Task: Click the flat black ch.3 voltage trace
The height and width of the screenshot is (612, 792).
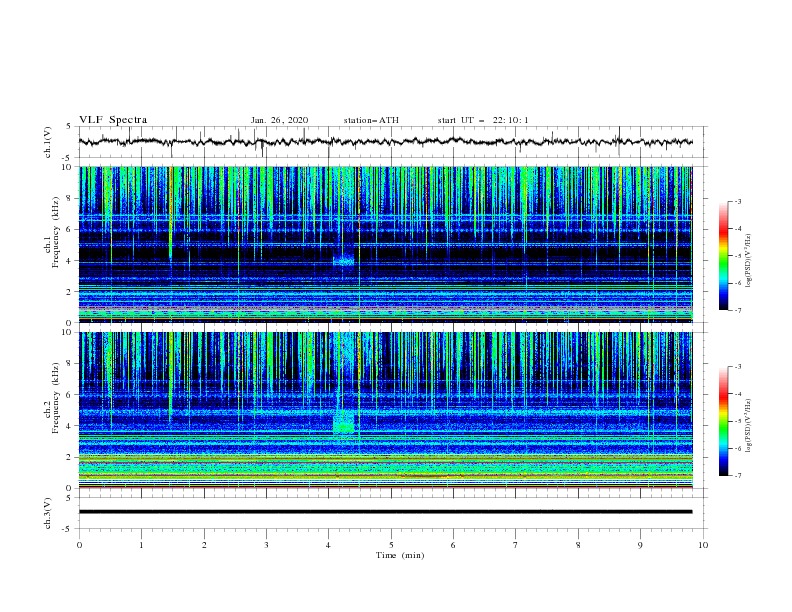Action: click(x=385, y=512)
